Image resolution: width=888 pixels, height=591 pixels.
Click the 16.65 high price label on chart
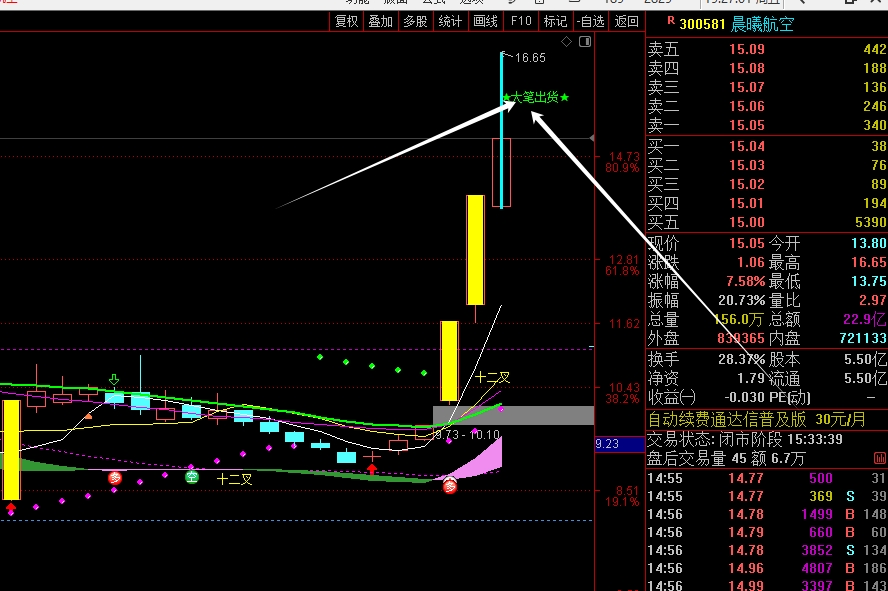point(530,58)
